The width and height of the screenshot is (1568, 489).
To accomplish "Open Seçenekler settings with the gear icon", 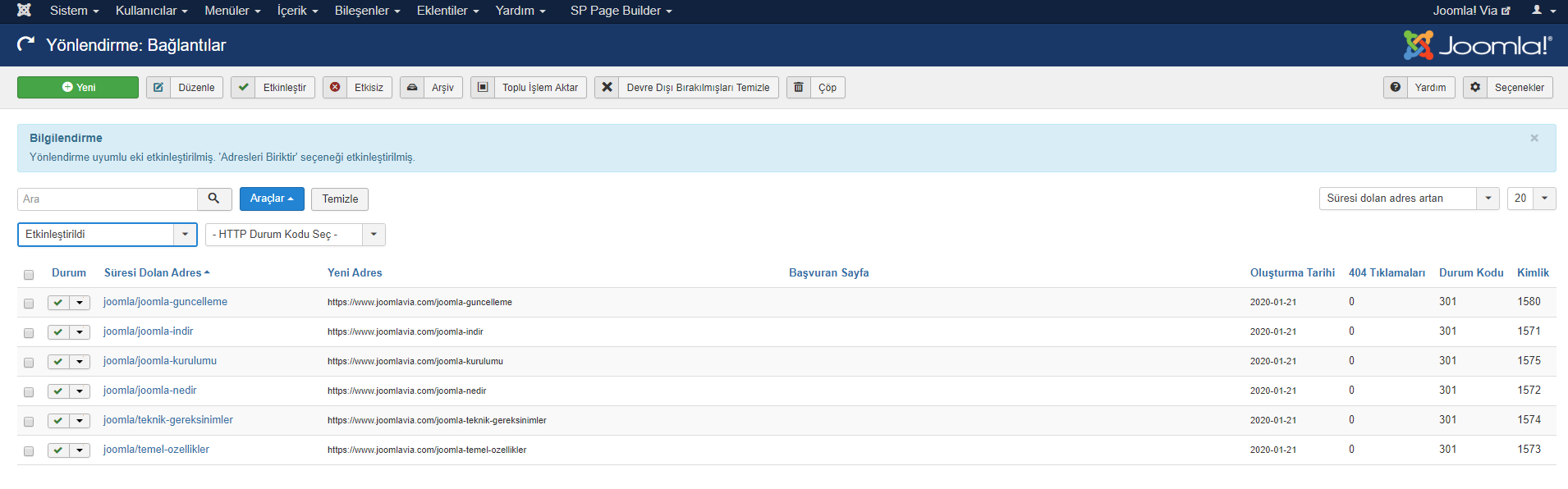I will 1507,88.
